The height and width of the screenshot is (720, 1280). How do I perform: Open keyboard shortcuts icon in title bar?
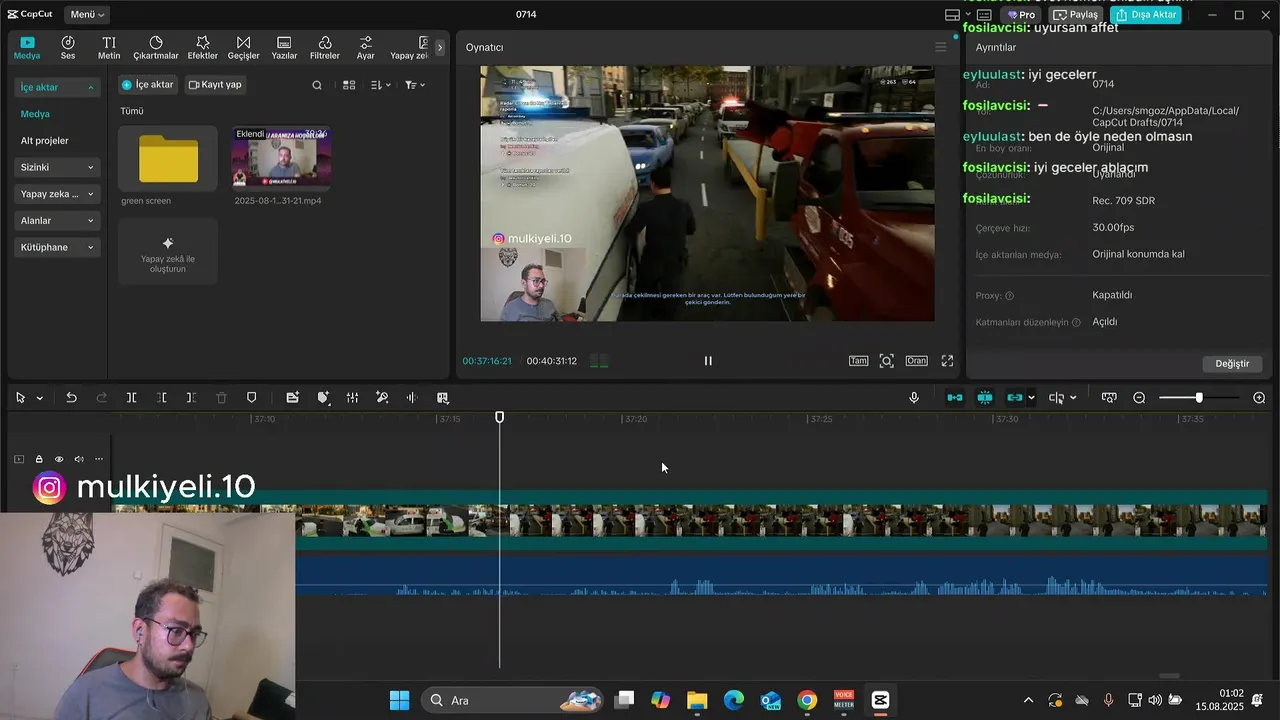click(x=984, y=15)
